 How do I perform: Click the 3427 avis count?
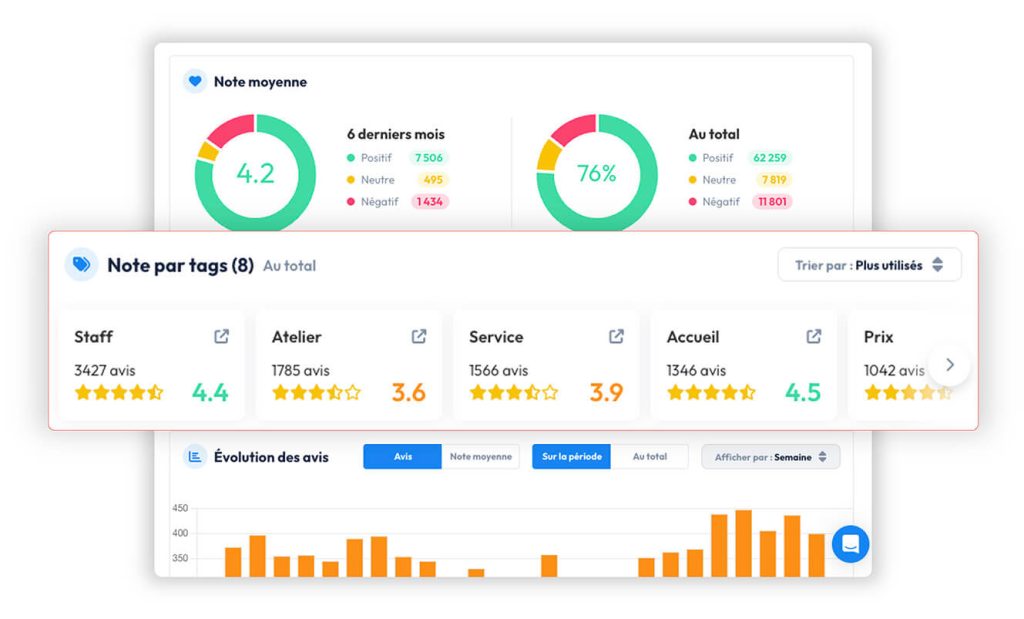click(104, 370)
